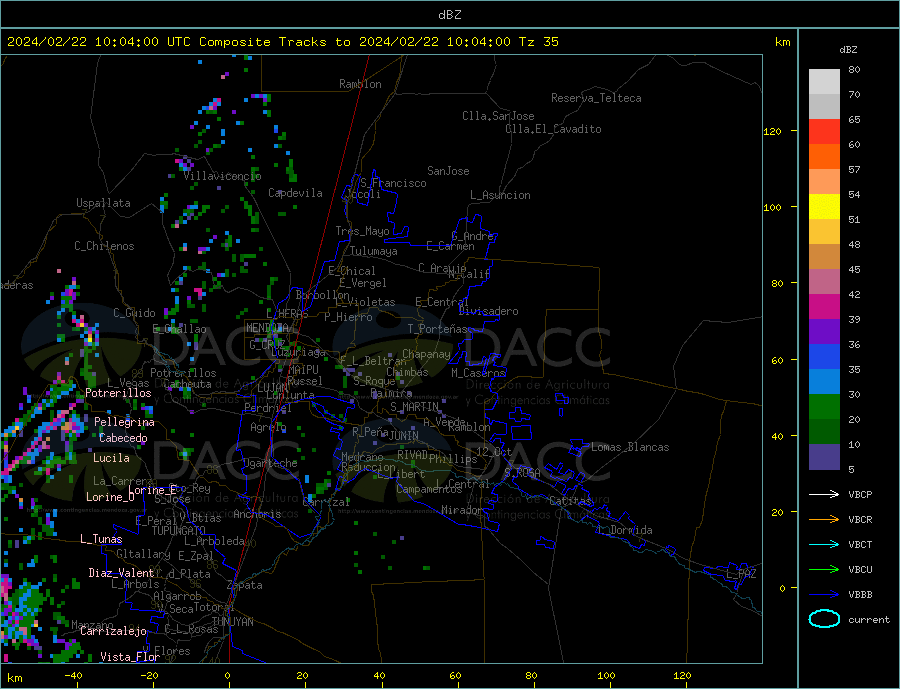Click the green VBCU arrow icon
900x689 pixels.
click(824, 570)
